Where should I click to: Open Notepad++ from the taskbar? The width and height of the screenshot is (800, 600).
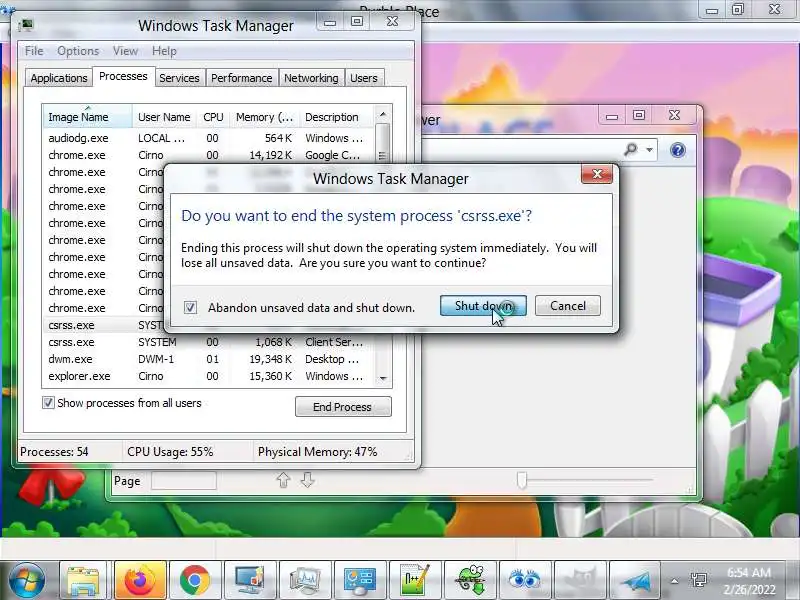(x=414, y=581)
